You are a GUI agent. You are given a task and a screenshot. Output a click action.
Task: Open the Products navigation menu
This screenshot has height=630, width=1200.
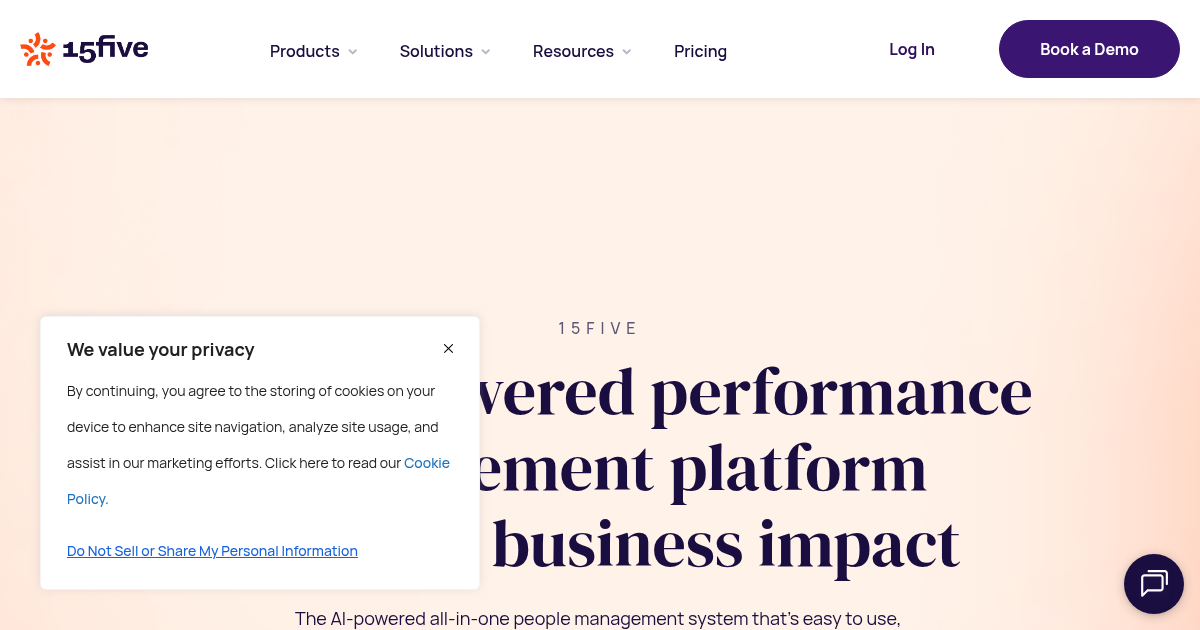(x=305, y=51)
